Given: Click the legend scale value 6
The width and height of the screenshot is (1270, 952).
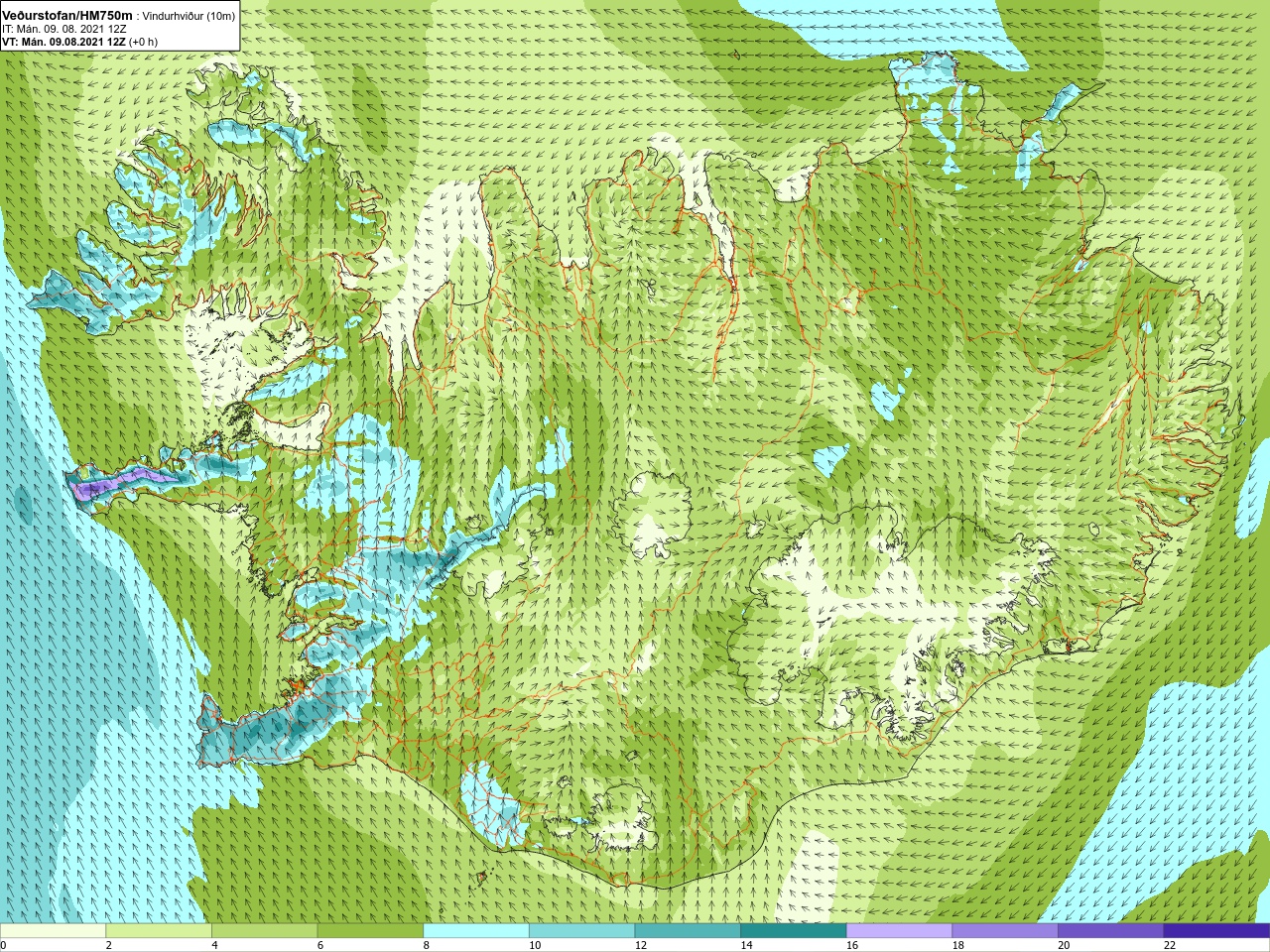Looking at the screenshot, I should [x=320, y=945].
